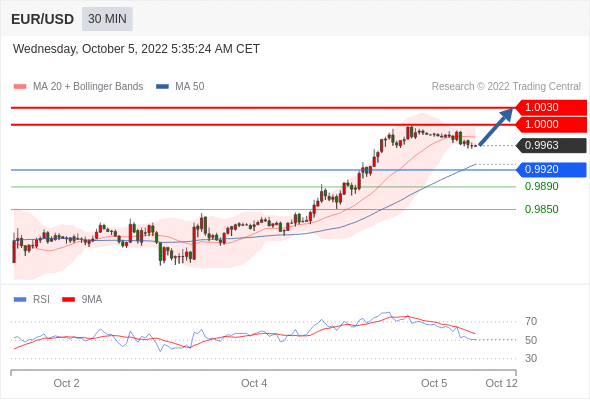Toggle the 9MA legend red swatch

click(68, 300)
